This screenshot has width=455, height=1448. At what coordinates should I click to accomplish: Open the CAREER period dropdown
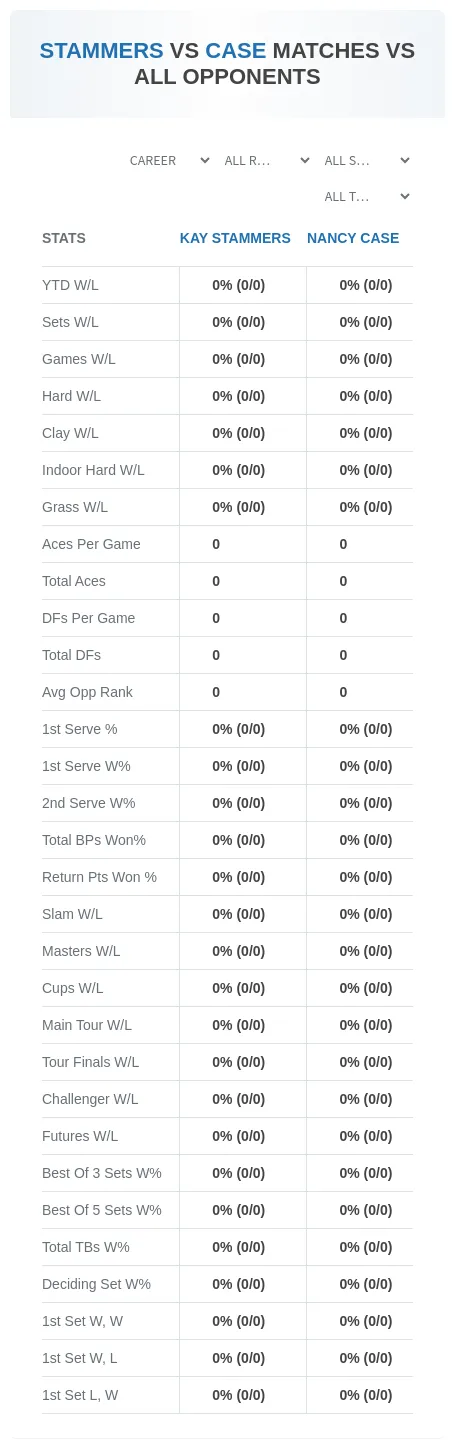170,160
